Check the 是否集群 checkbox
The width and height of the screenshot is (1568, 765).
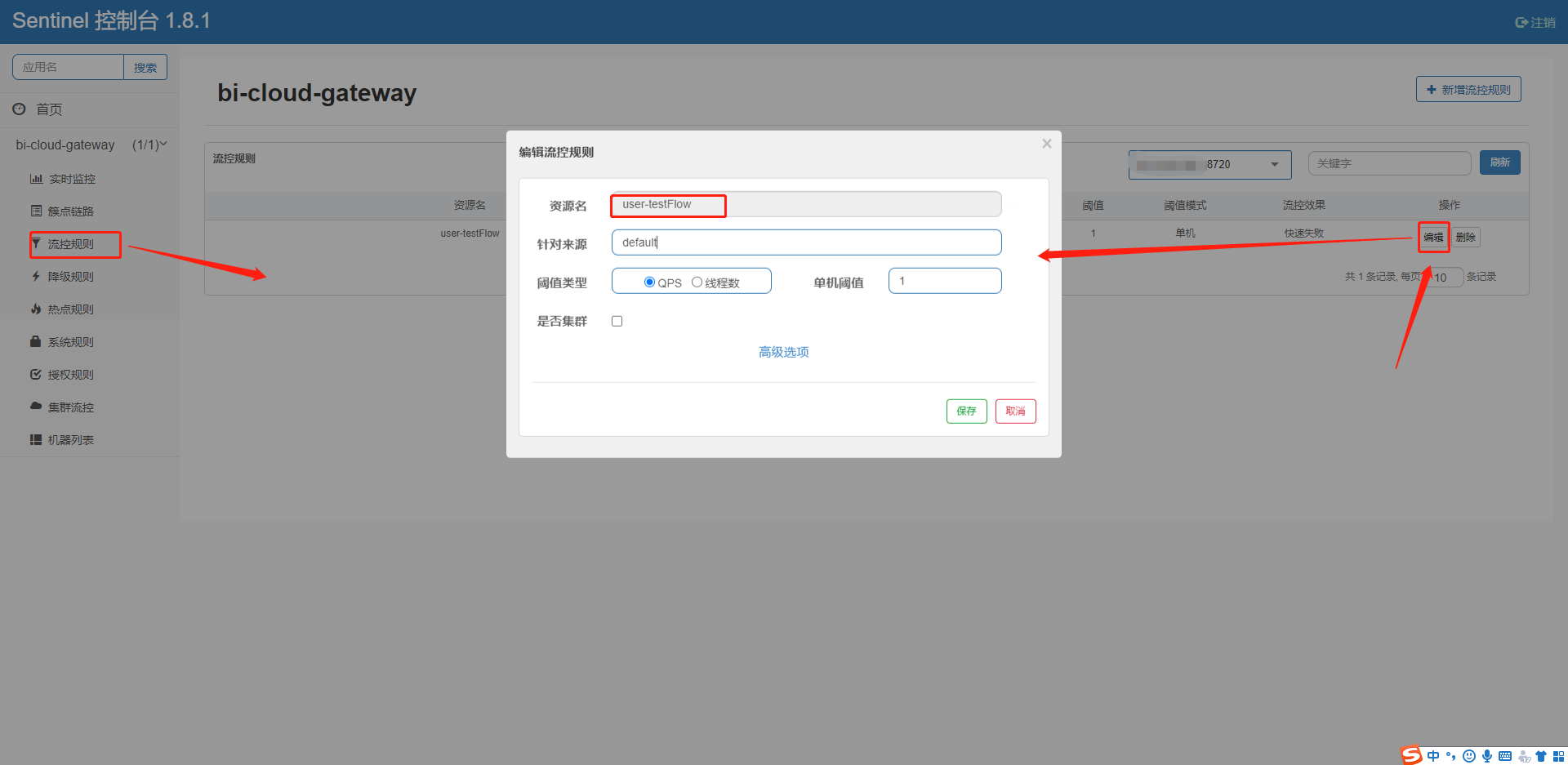click(x=617, y=321)
